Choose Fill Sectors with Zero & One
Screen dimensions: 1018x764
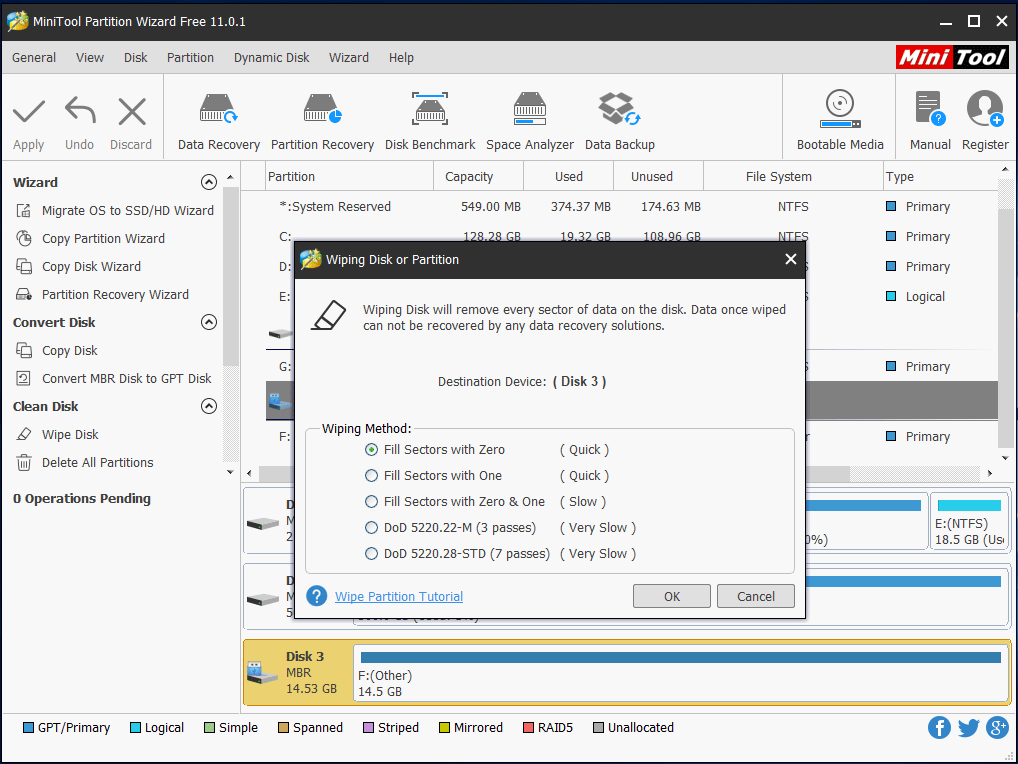click(x=372, y=502)
